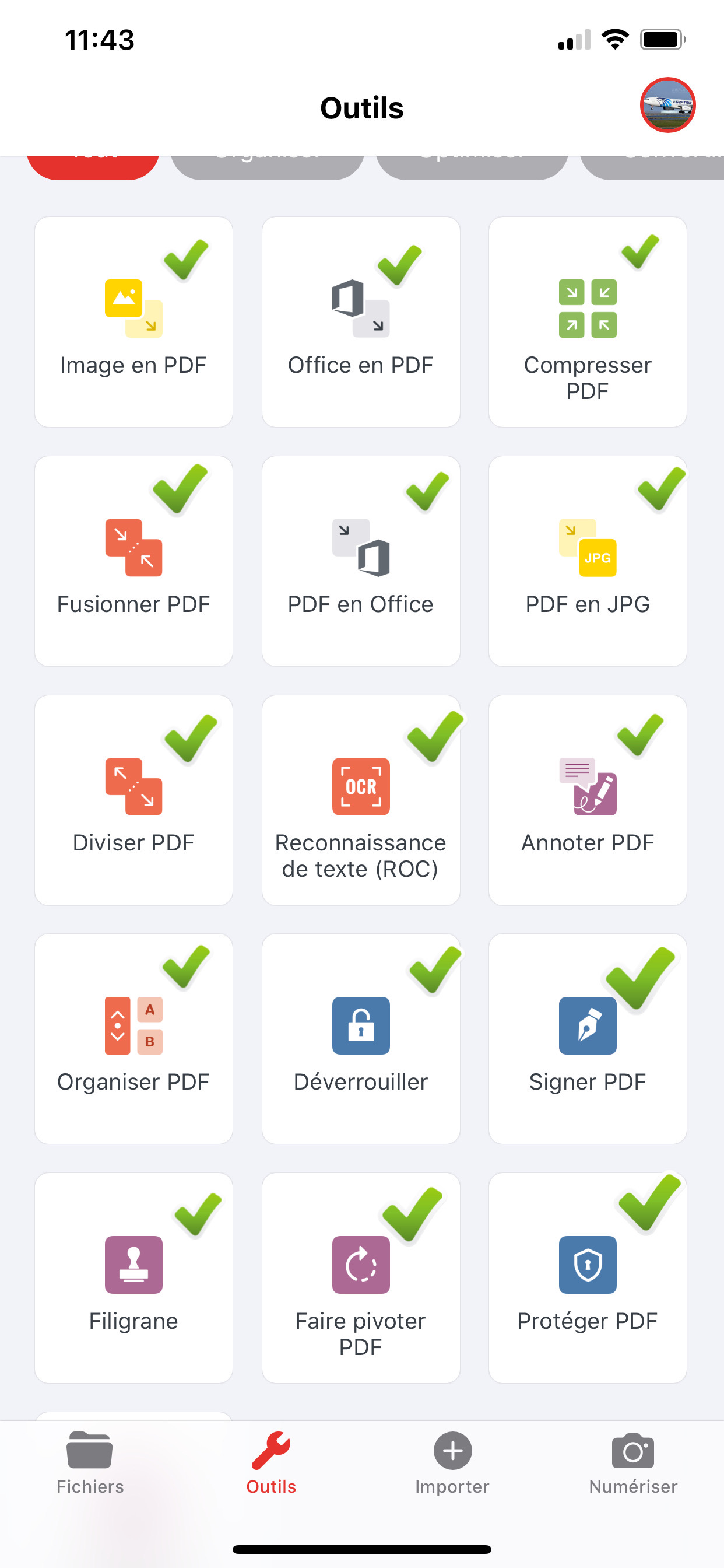Screen dimensions: 724x1568
Task: Open the Fusionner PDF tool
Action: (x=133, y=561)
